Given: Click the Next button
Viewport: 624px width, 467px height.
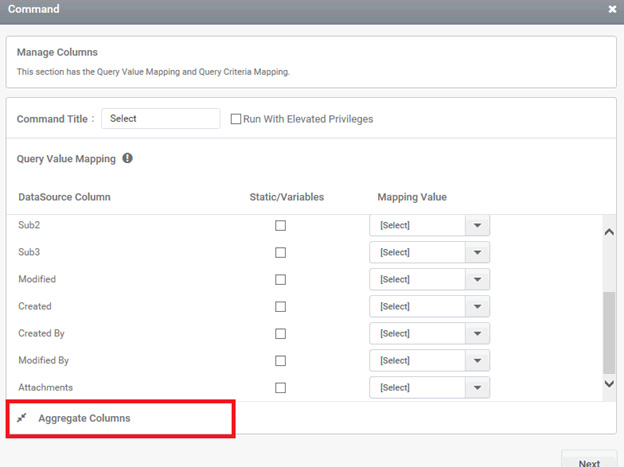Looking at the screenshot, I should (x=589, y=462).
